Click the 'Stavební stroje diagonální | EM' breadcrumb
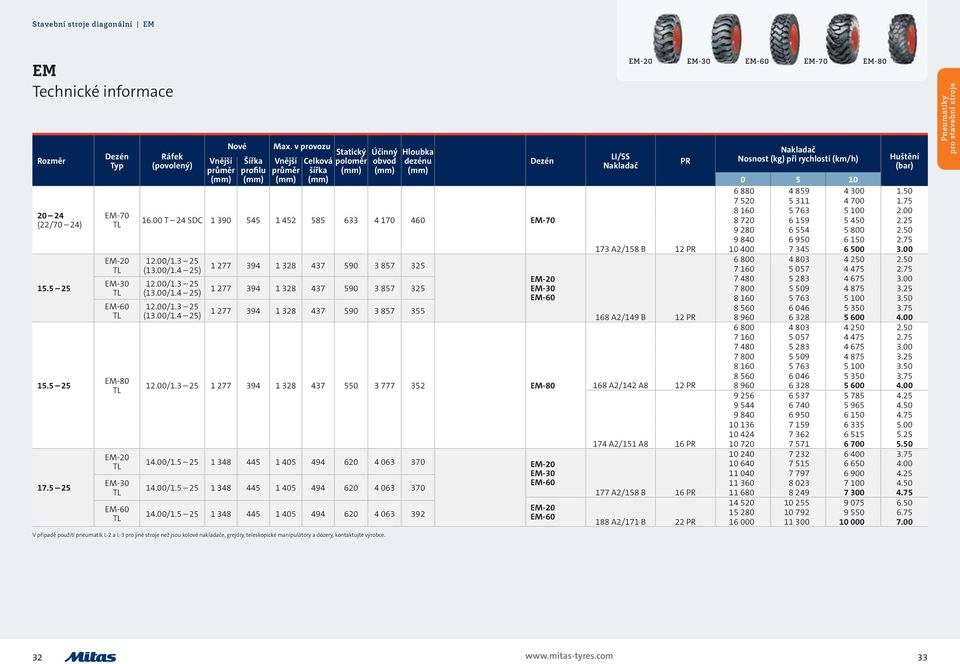This screenshot has width=960, height=664. pyautogui.click(x=93, y=24)
